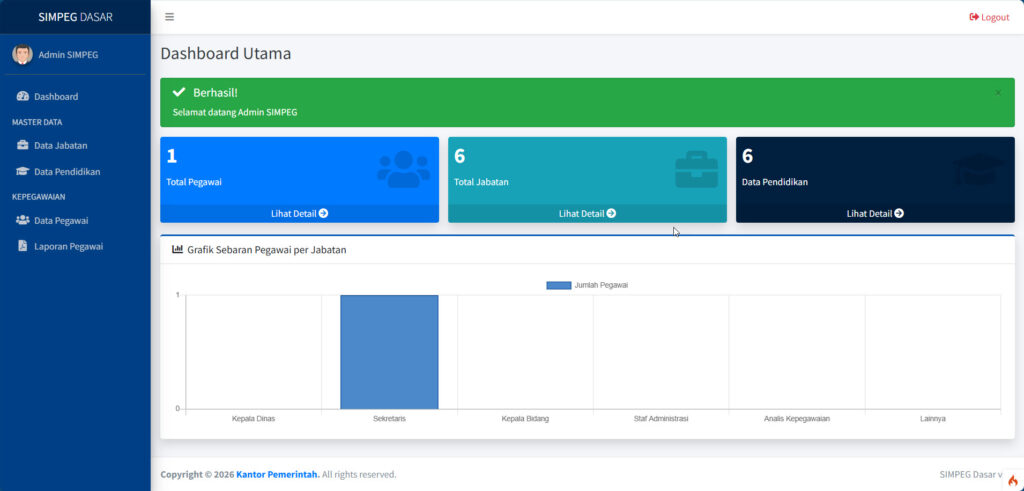Click the Sekretaris bar in the chart
The width and height of the screenshot is (1024, 491).
389,351
